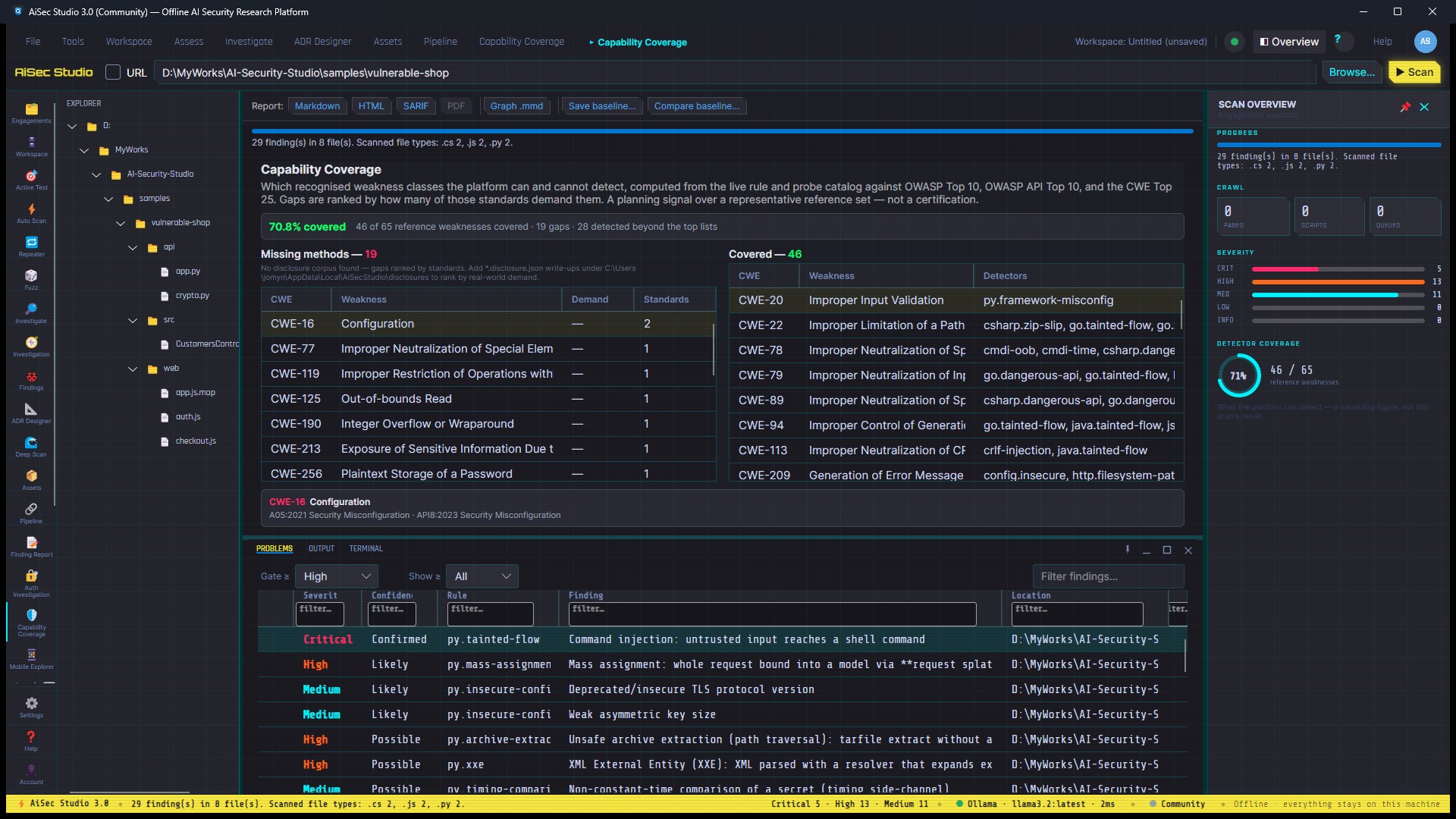Click the scan progress bar in report
The image size is (1456, 819).
722,131
